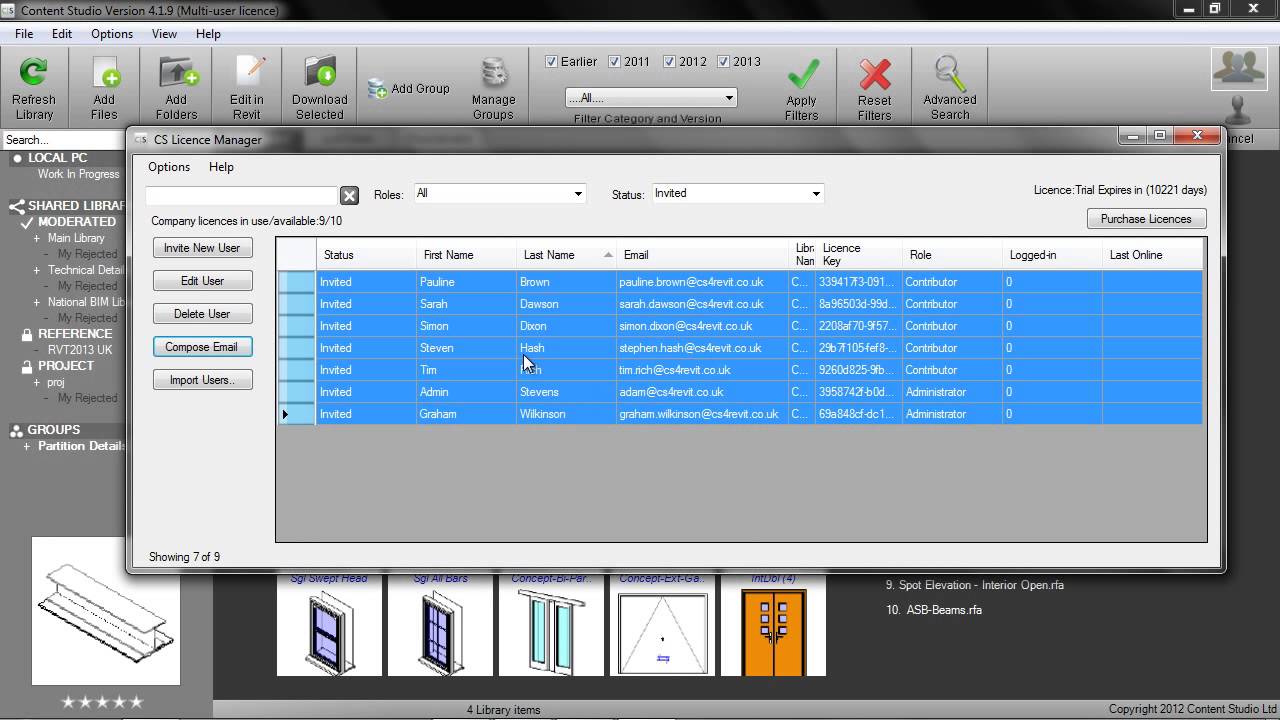Select the Concept-Bi-Par door thumbnail

552,632
